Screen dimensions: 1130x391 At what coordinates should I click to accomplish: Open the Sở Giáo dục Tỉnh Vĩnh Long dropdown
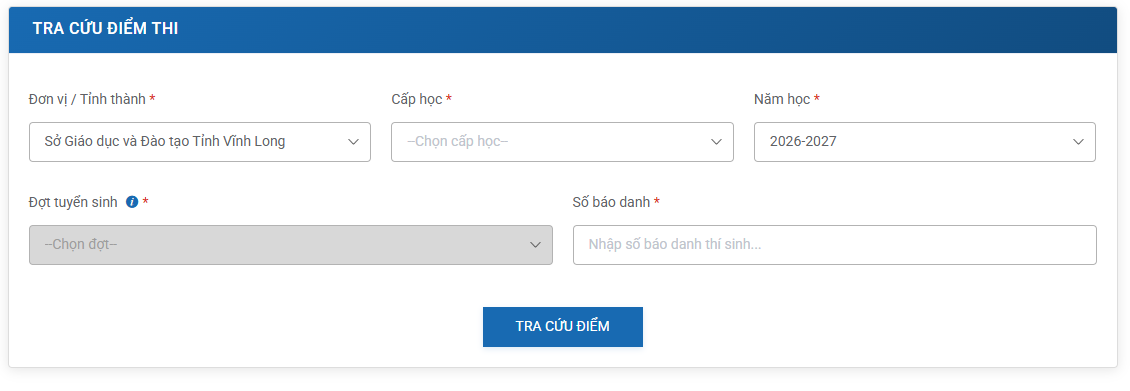tap(200, 142)
